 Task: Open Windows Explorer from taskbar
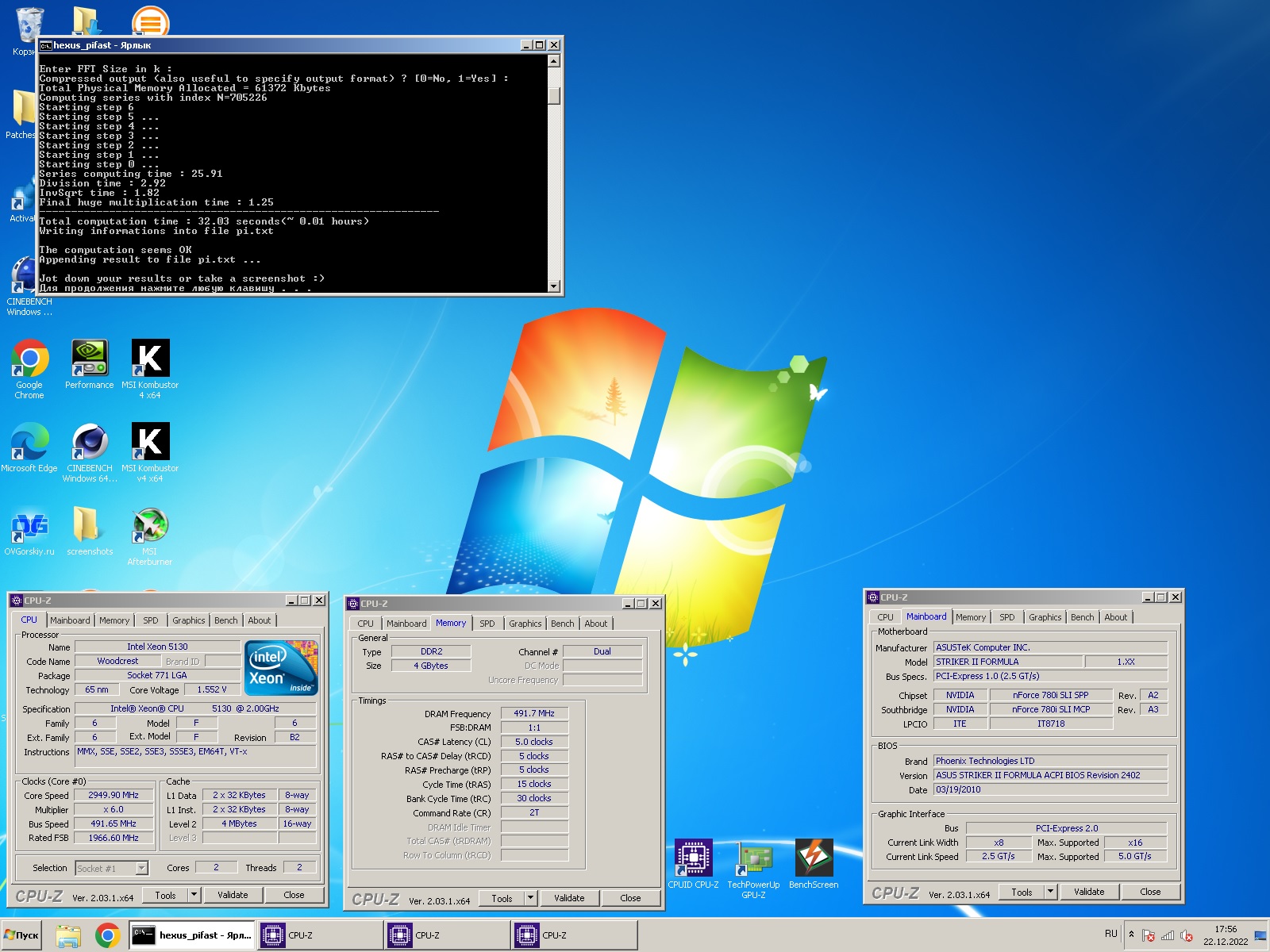click(69, 935)
